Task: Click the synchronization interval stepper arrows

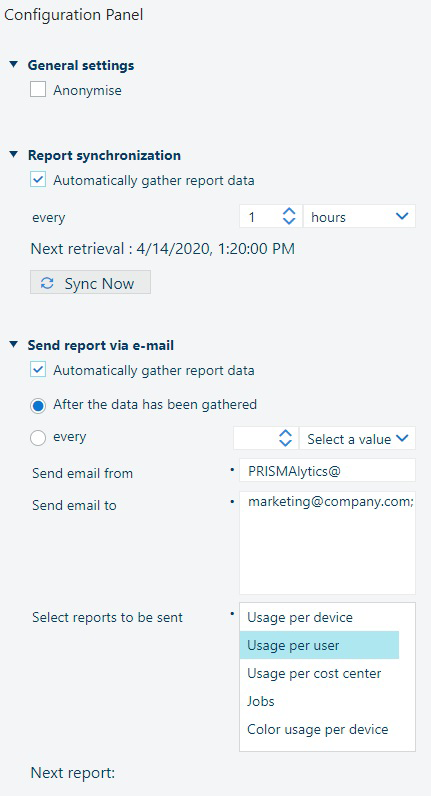Action: tap(288, 216)
